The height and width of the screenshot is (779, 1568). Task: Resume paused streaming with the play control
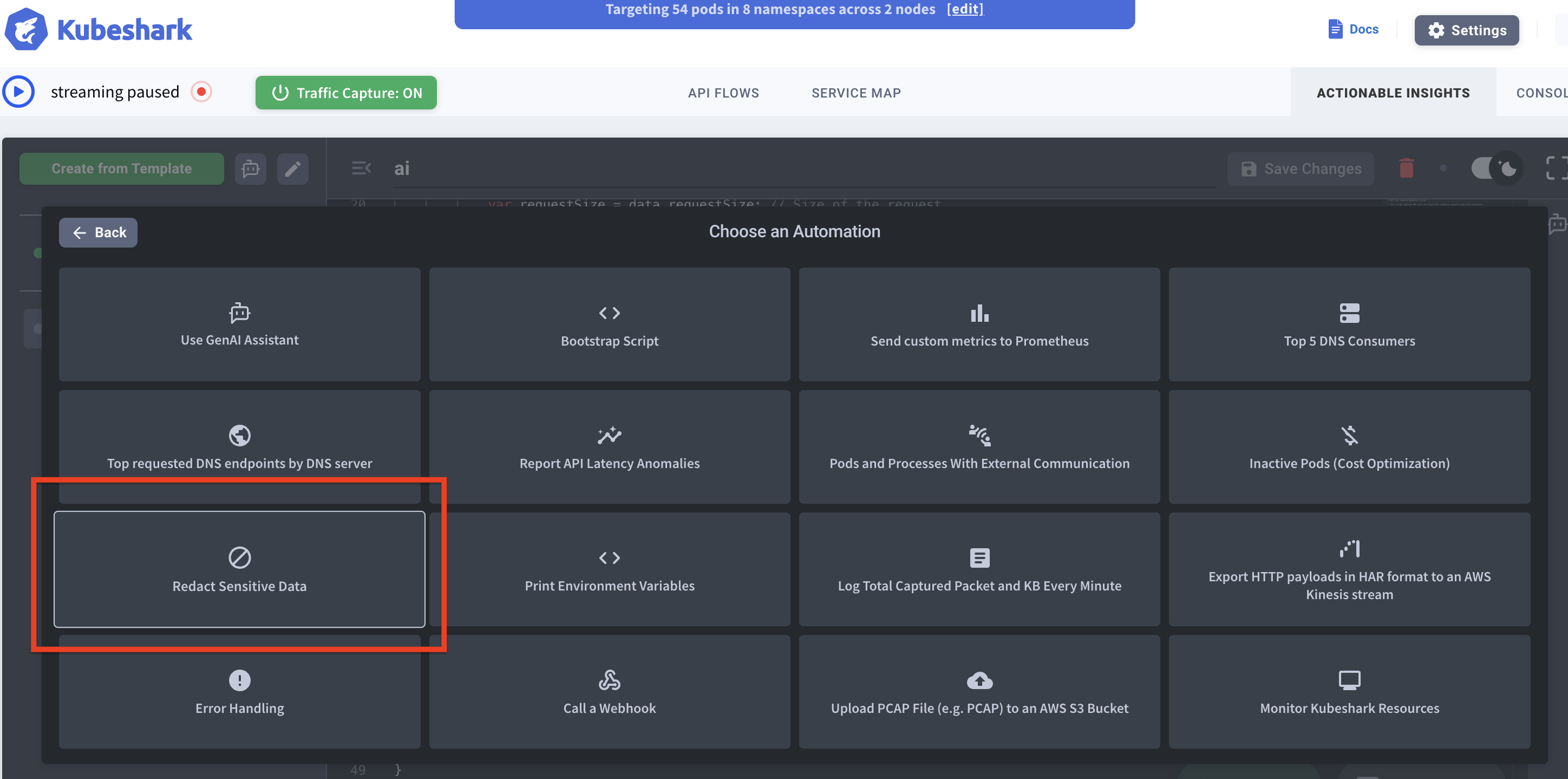point(18,92)
